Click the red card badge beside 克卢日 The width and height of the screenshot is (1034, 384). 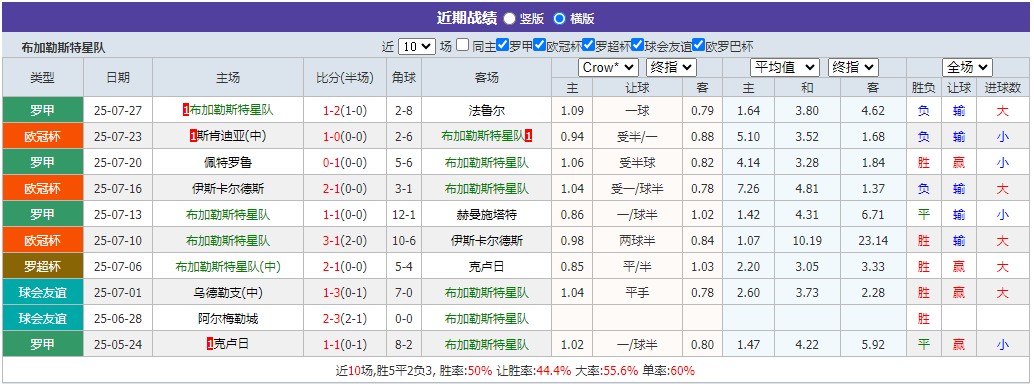(210, 344)
